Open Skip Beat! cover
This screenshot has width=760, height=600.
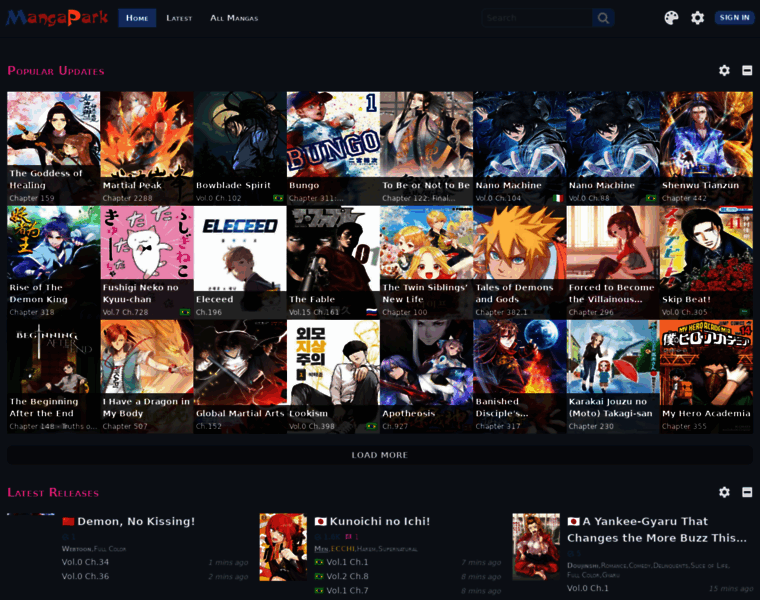click(706, 262)
